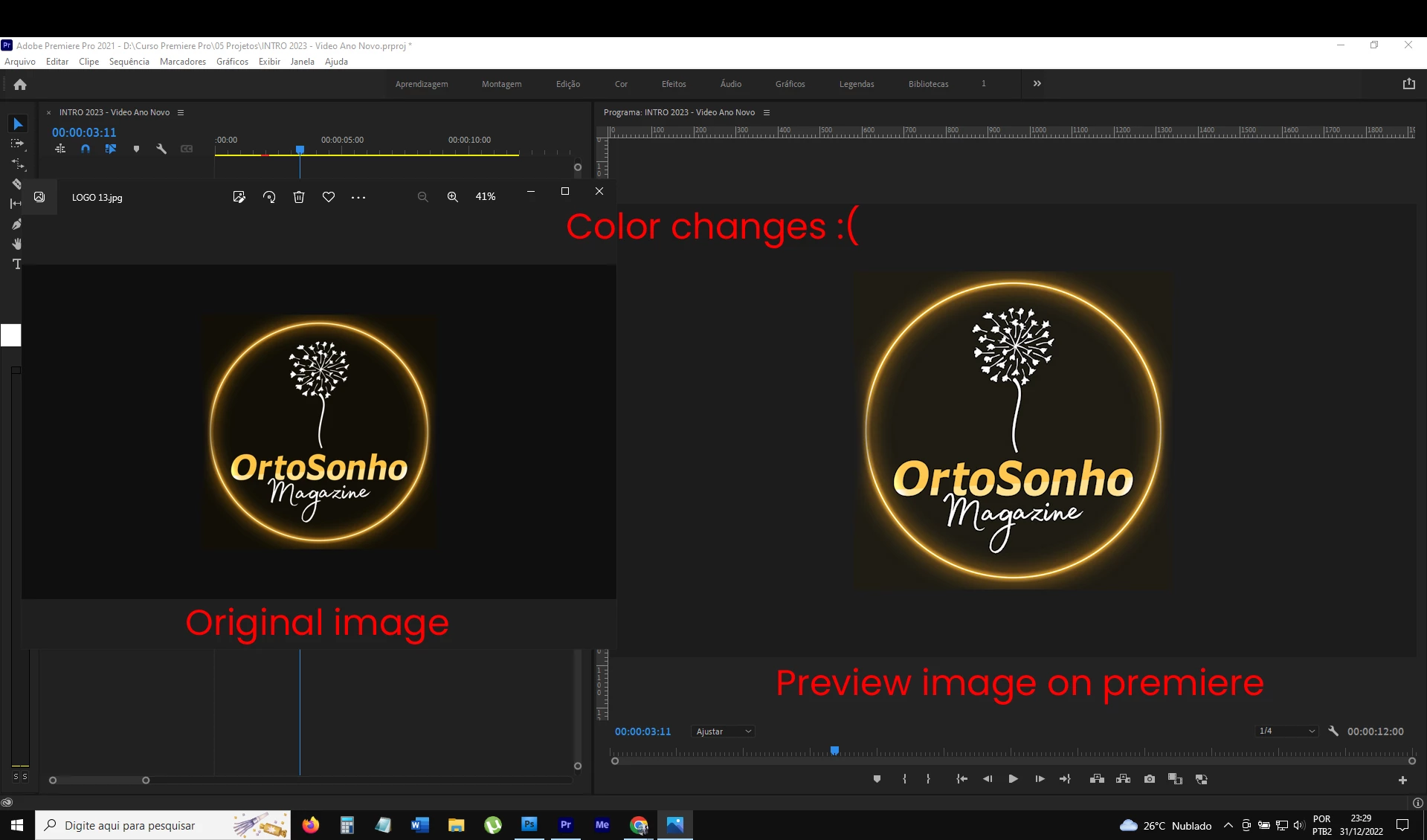The height and width of the screenshot is (840, 1427).
Task: Click the Program monitor playhead marker
Action: click(834, 750)
